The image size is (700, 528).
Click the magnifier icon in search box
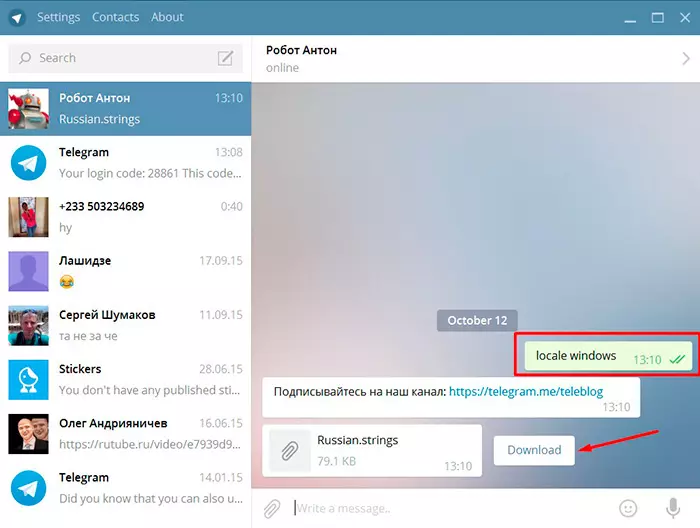tap(25, 58)
